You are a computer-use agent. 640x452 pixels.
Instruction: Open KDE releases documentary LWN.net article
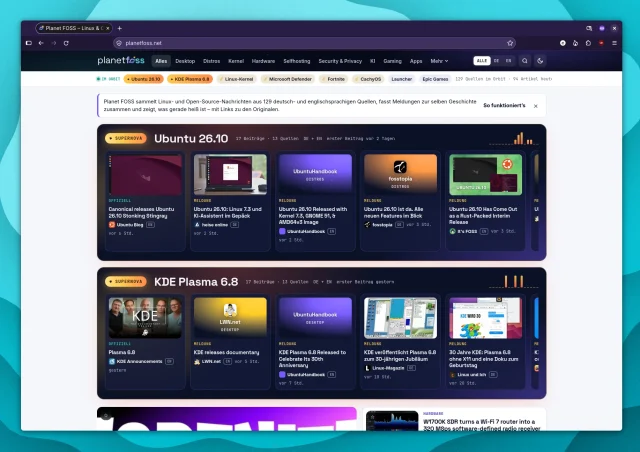(x=226, y=352)
